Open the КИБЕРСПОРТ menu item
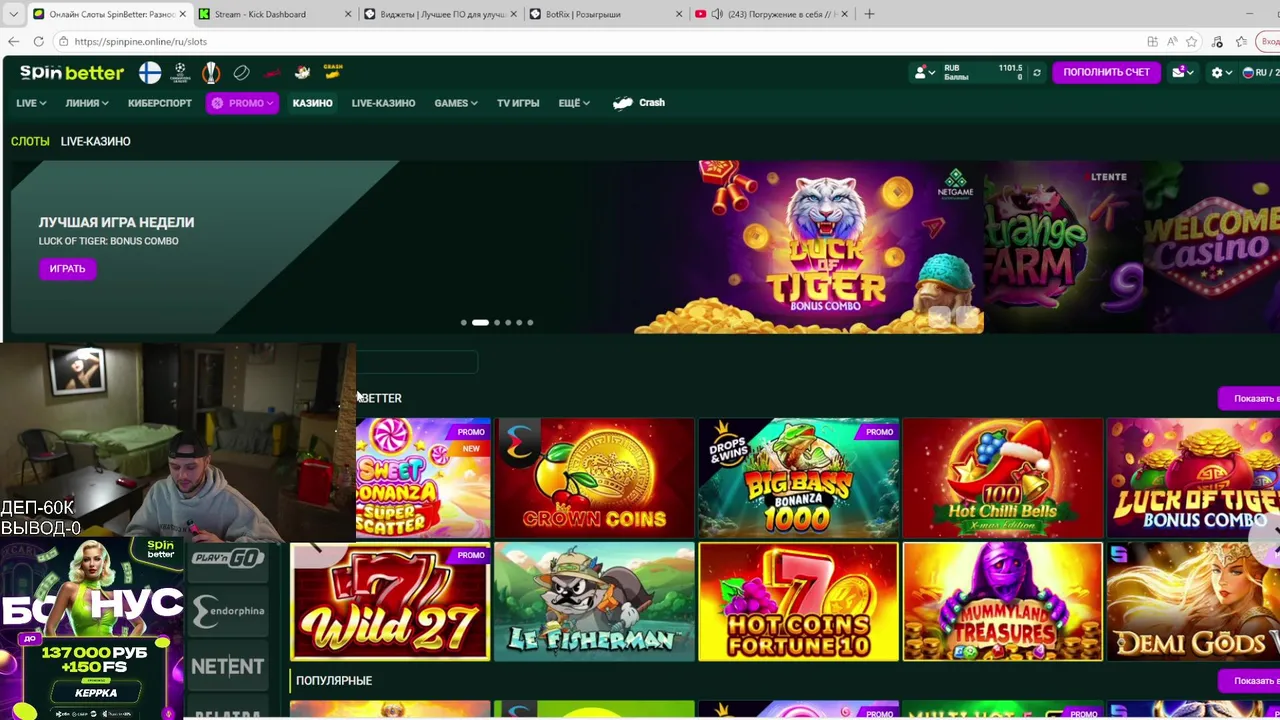 point(160,103)
